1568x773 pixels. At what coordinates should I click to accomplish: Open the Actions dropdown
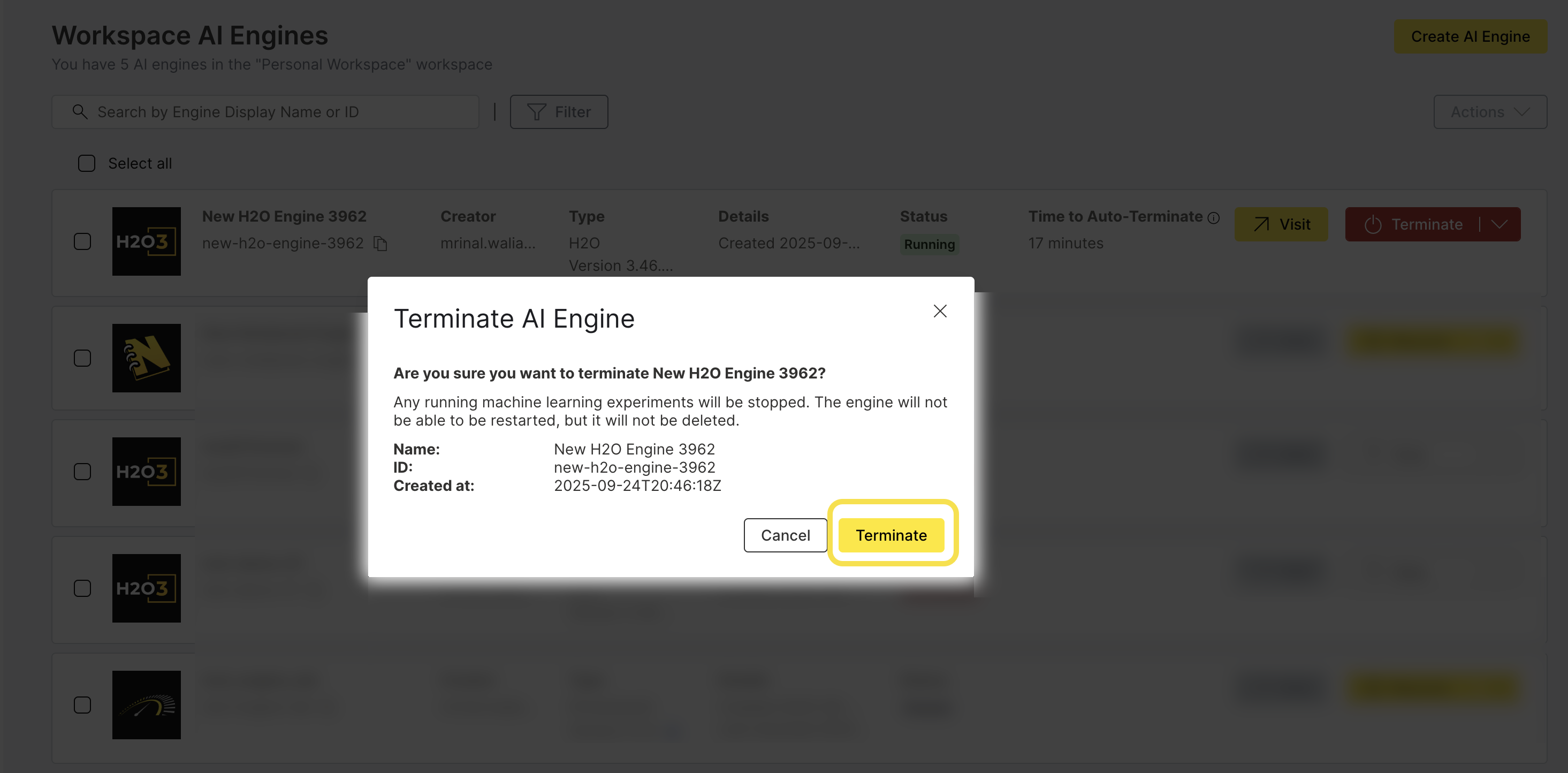(1489, 111)
